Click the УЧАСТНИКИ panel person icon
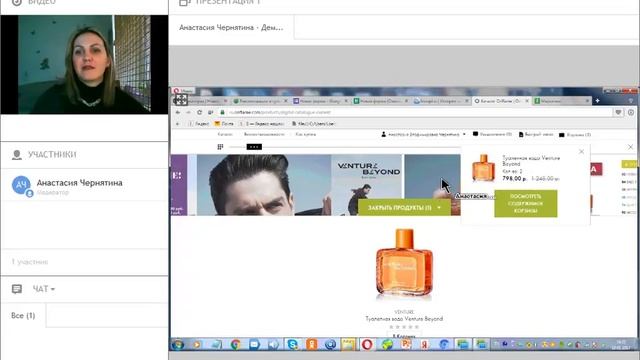Image resolution: width=640 pixels, height=360 pixels. pyautogui.click(x=17, y=155)
